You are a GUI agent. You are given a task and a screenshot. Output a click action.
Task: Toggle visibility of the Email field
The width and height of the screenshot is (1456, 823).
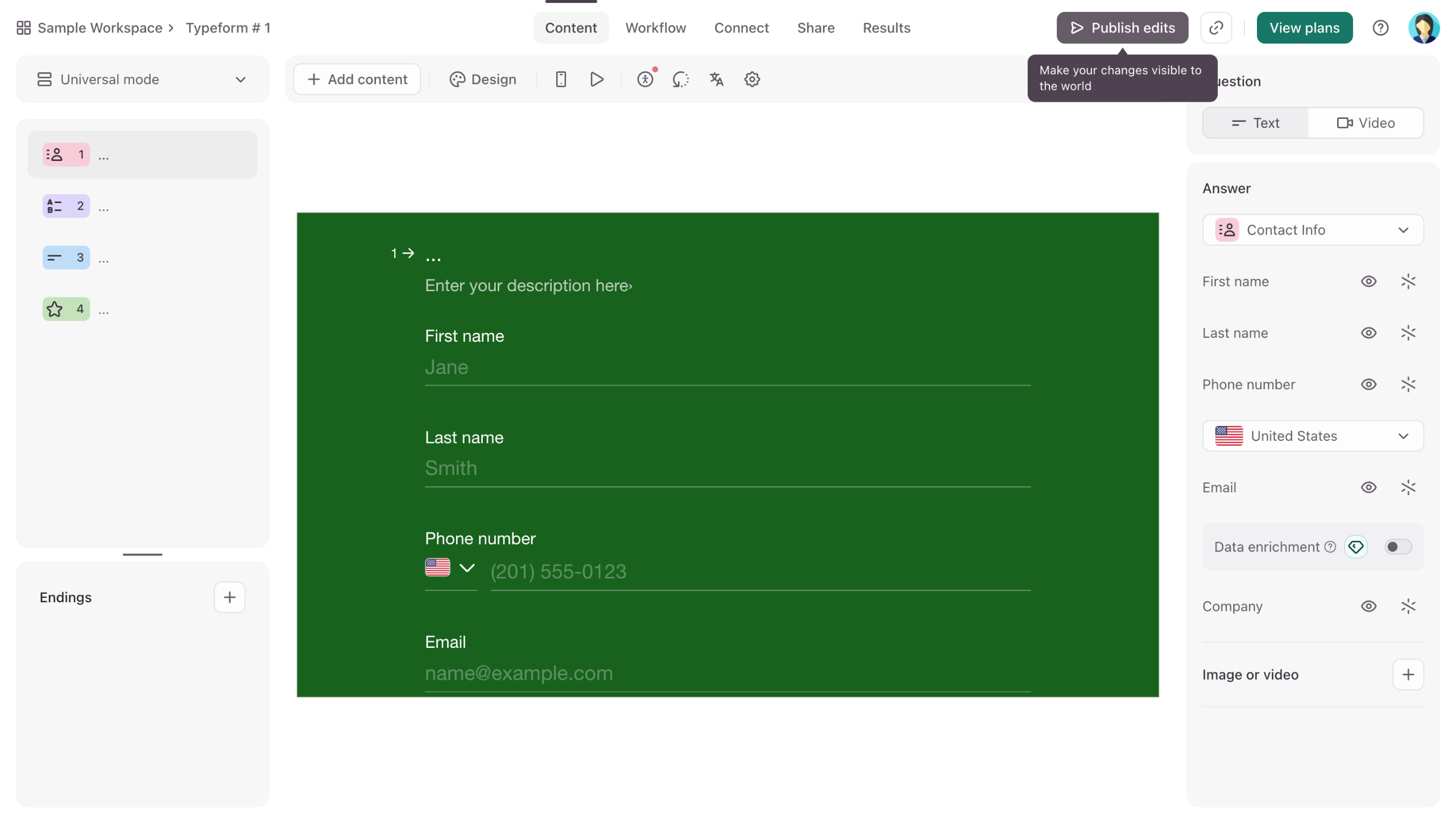click(x=1368, y=487)
